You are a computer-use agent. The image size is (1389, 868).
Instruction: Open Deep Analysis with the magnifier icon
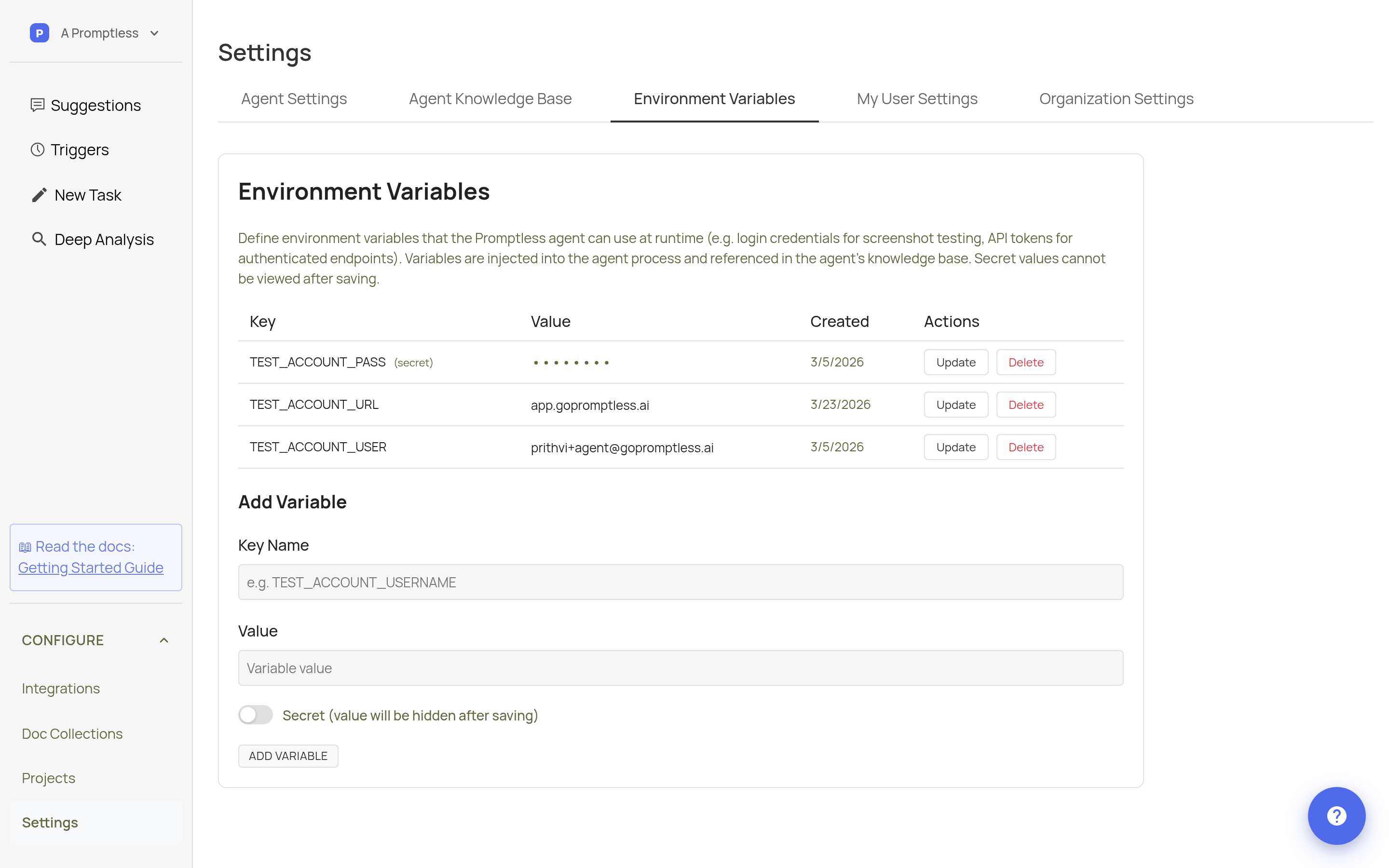pyautogui.click(x=39, y=239)
